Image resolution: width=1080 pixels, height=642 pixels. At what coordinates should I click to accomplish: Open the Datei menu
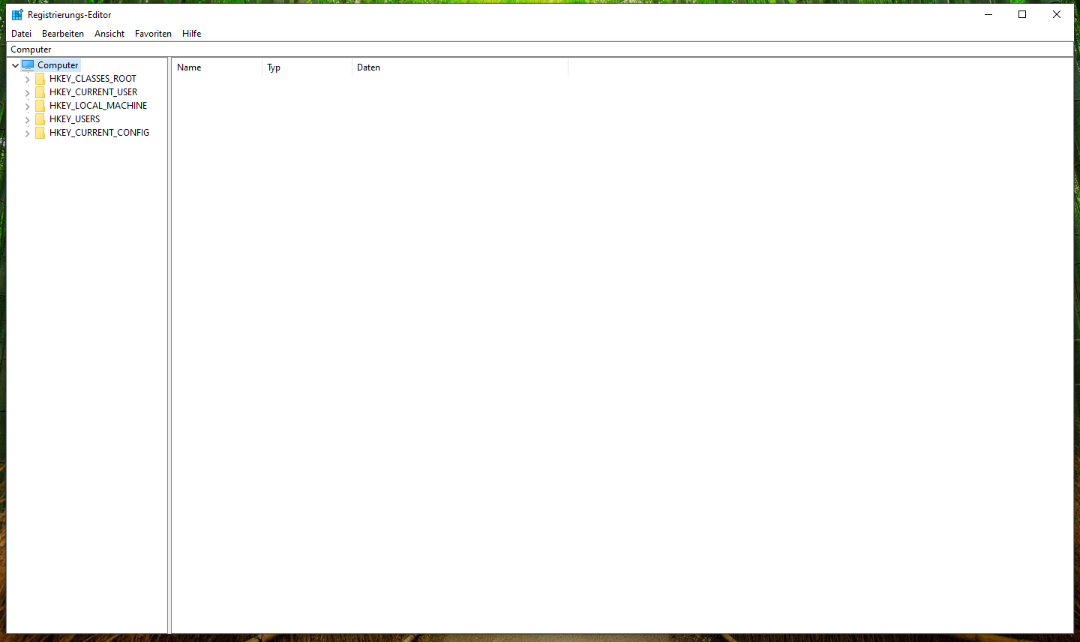coord(21,33)
